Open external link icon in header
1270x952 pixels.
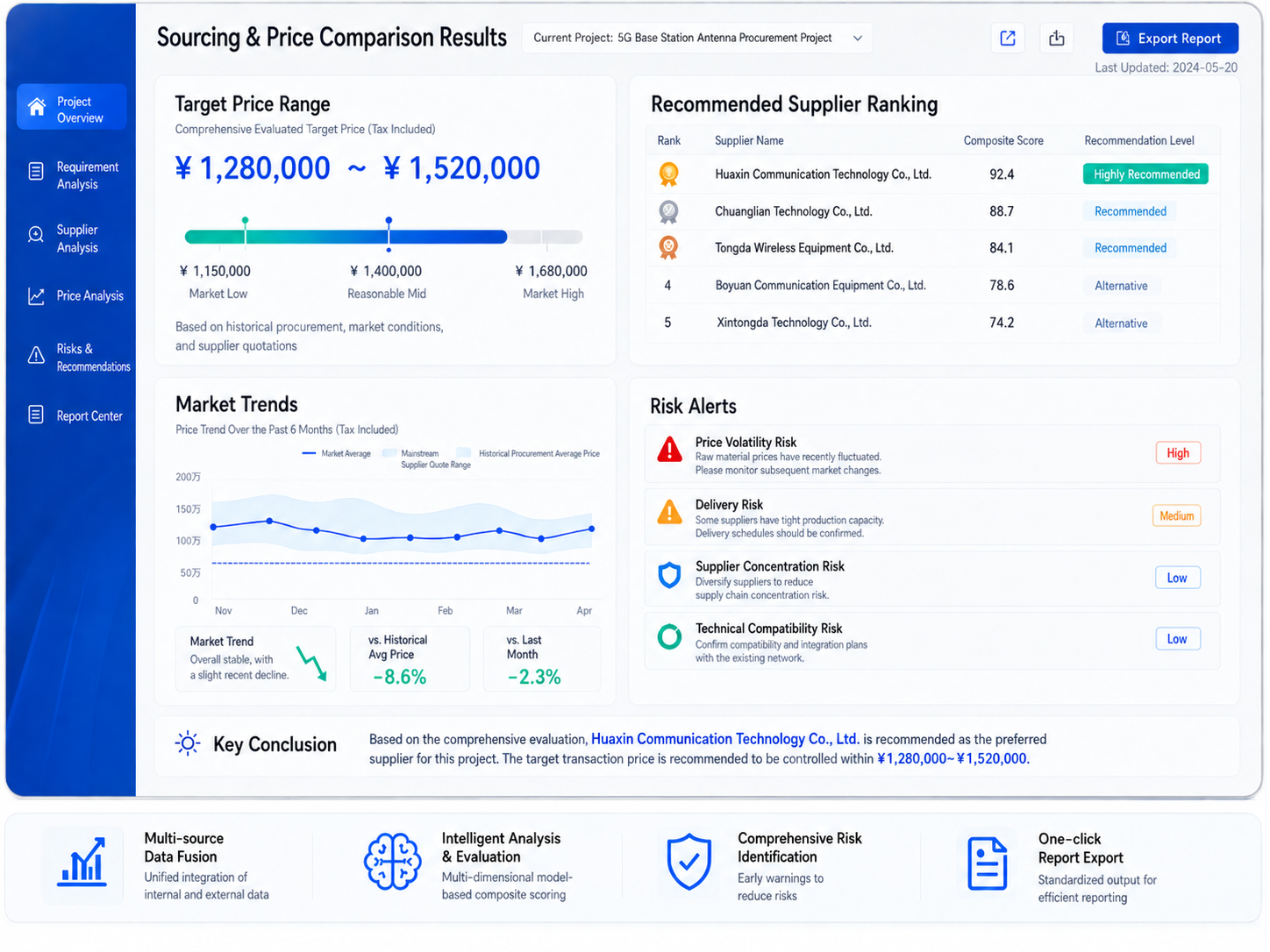coord(1008,39)
